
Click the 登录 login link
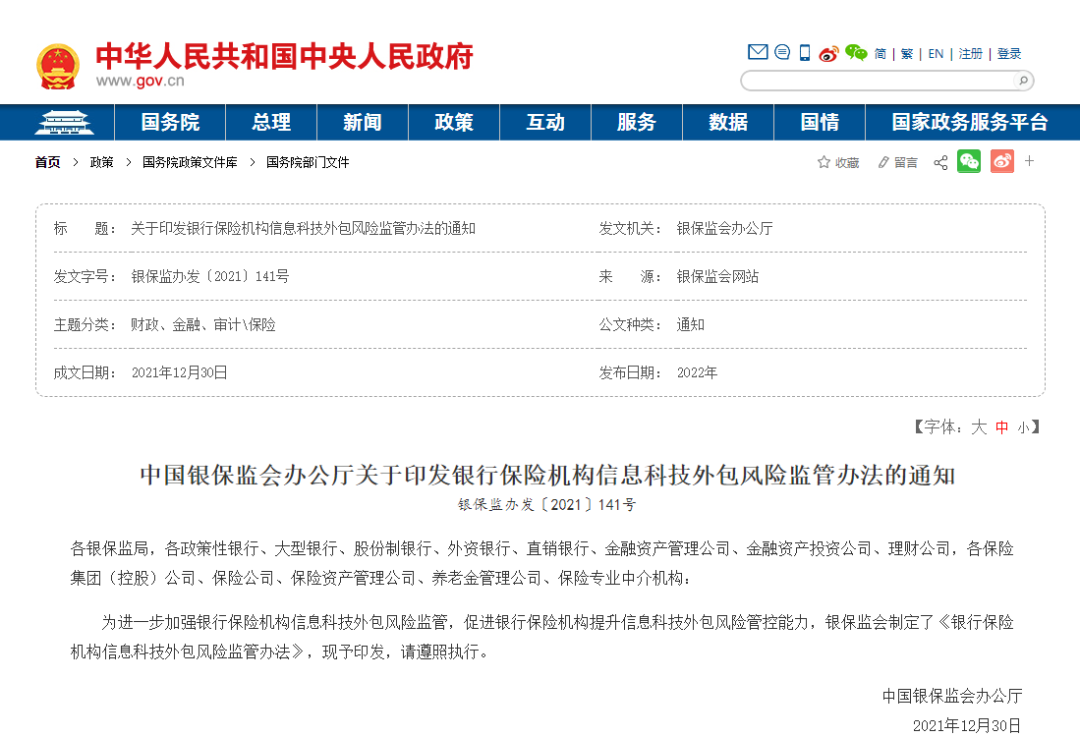pos(1009,54)
